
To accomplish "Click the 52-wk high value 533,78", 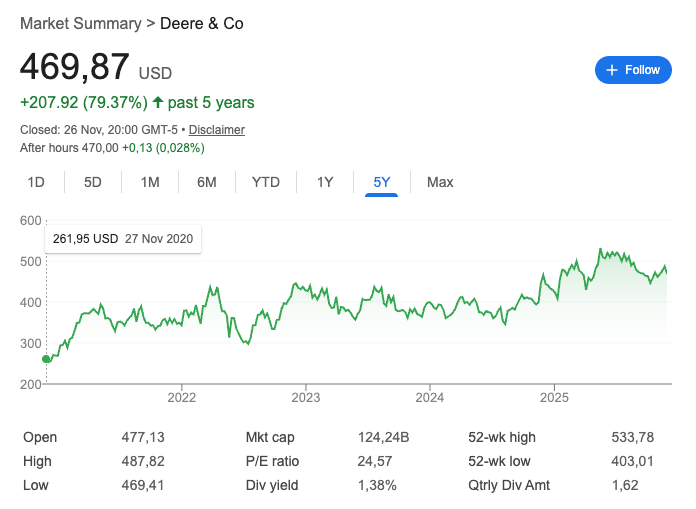I will (633, 437).
